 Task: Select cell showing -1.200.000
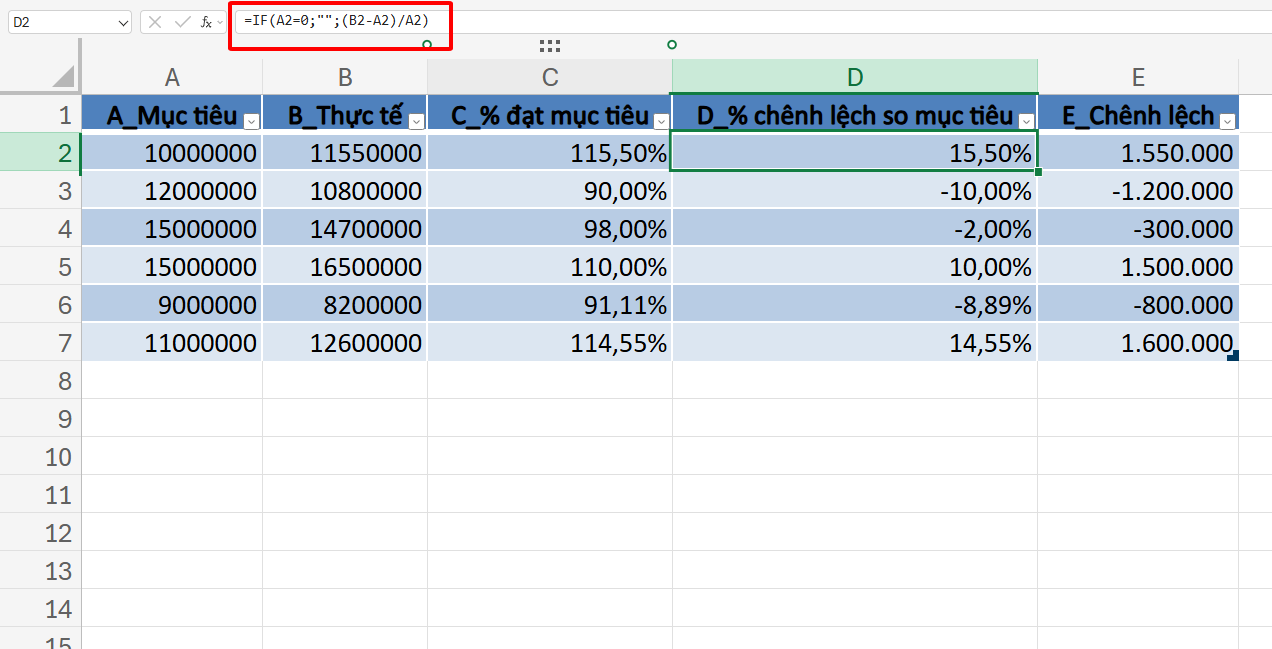pyautogui.click(x=1138, y=190)
